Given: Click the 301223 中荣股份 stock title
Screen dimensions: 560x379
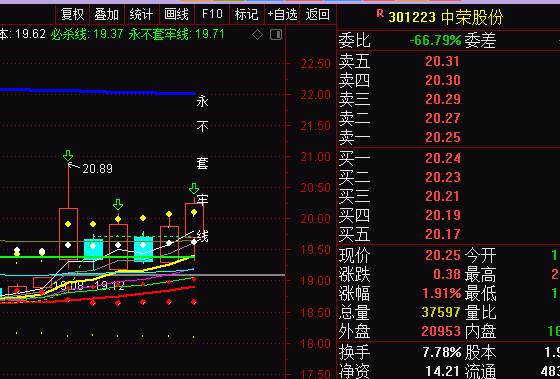Looking at the screenshot, I should 446,17.
